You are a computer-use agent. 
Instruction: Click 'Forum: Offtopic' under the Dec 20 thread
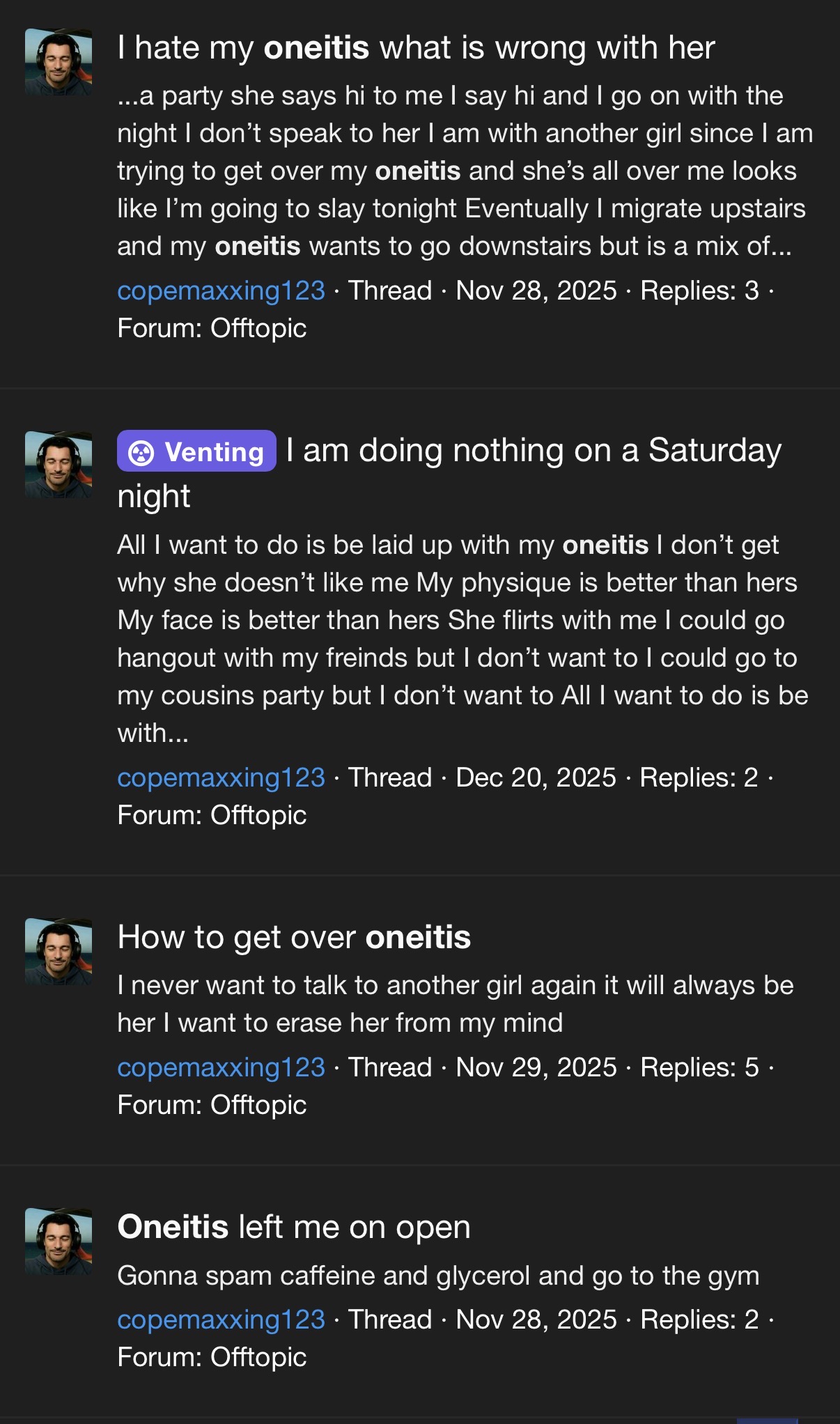coord(212,815)
